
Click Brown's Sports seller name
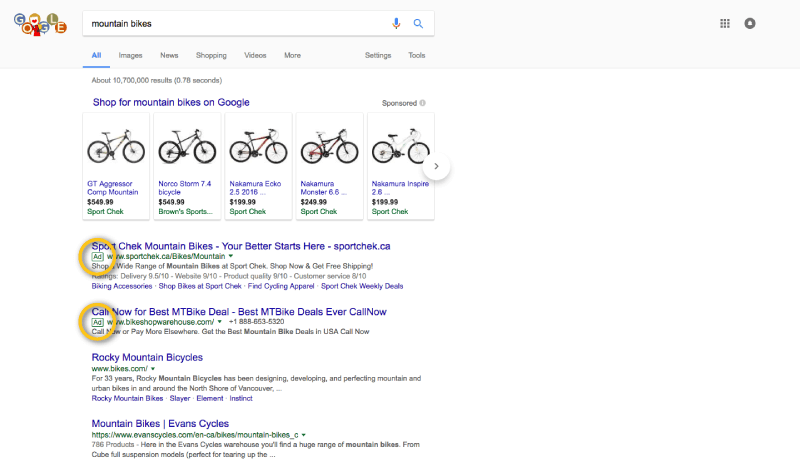185,211
